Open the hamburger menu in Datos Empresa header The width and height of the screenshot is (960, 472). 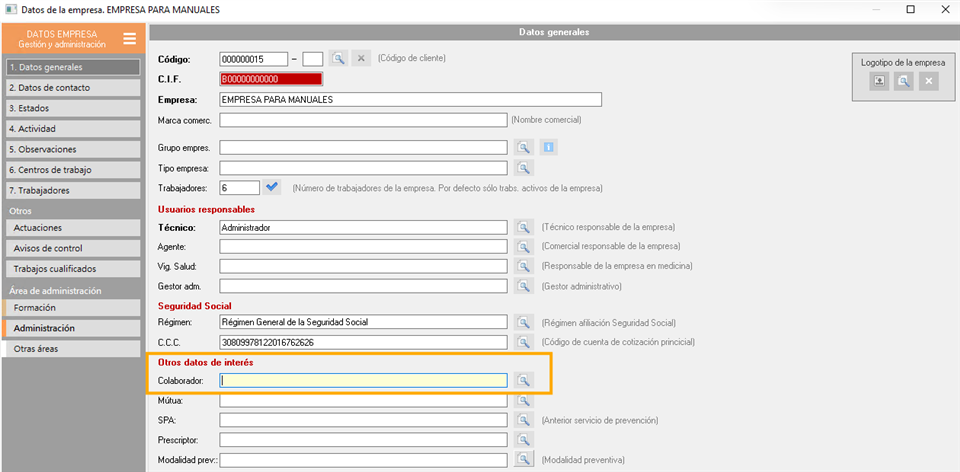pos(130,39)
